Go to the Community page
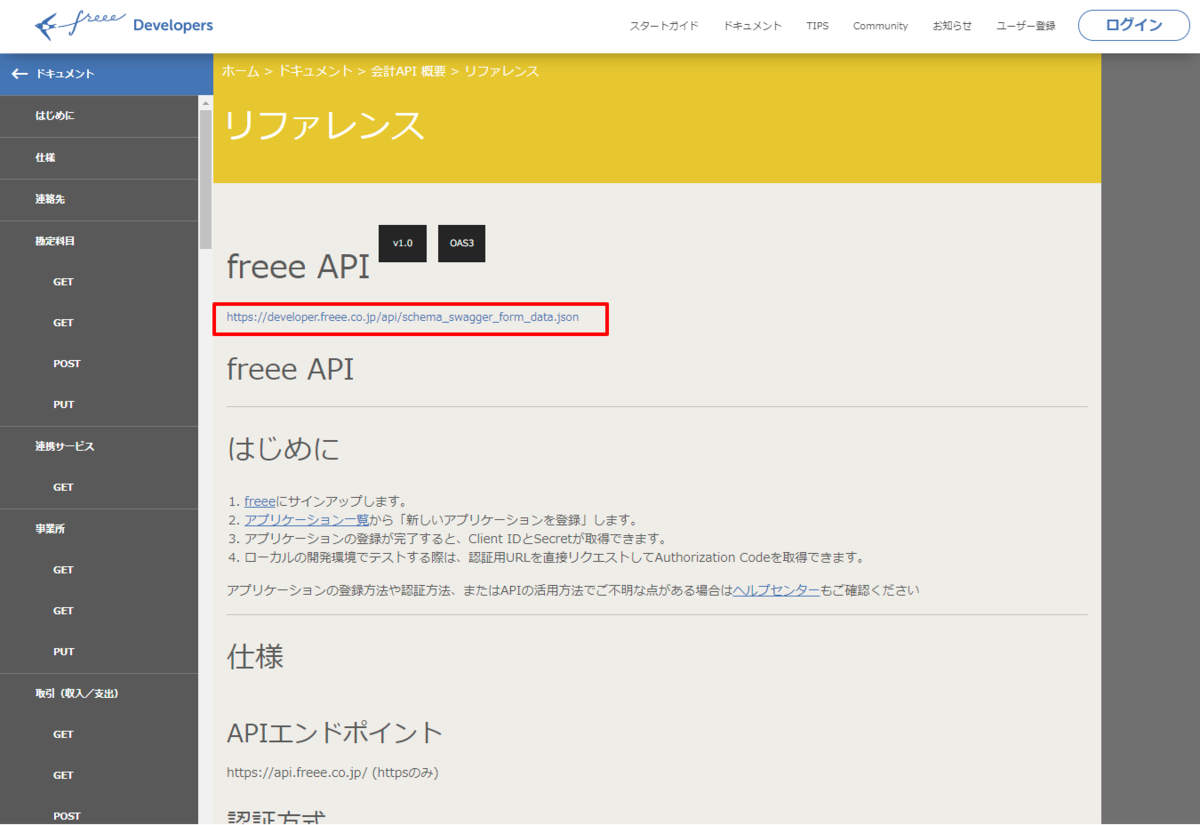 [x=880, y=26]
